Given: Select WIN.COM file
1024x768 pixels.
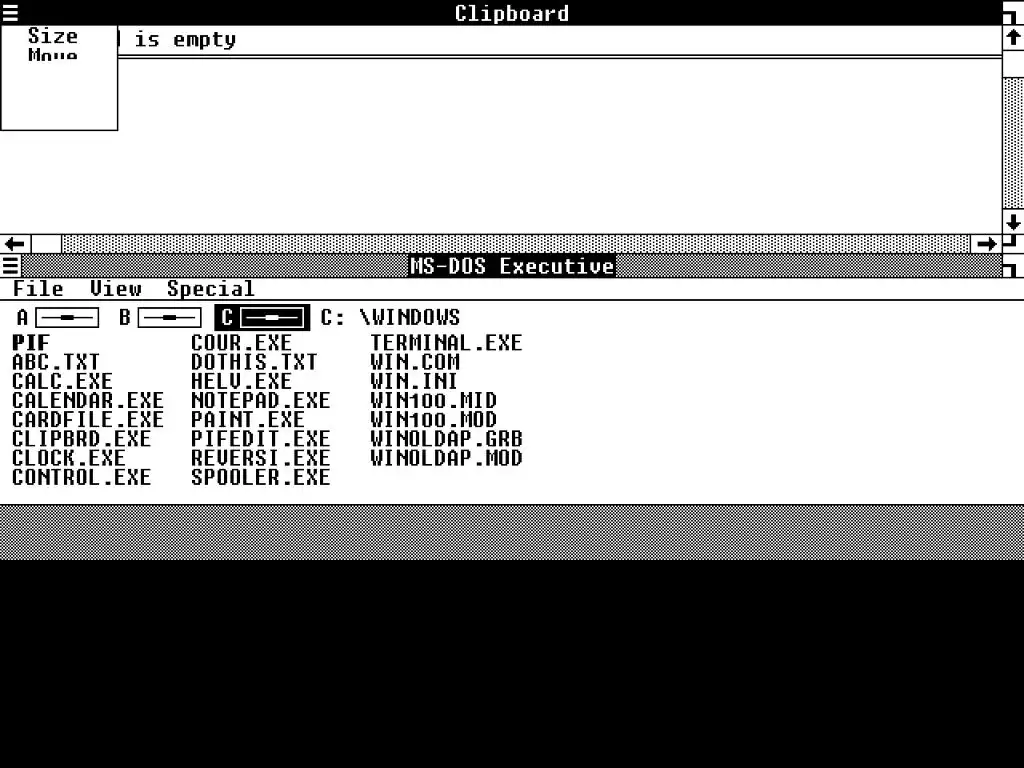Looking at the screenshot, I should point(415,362).
